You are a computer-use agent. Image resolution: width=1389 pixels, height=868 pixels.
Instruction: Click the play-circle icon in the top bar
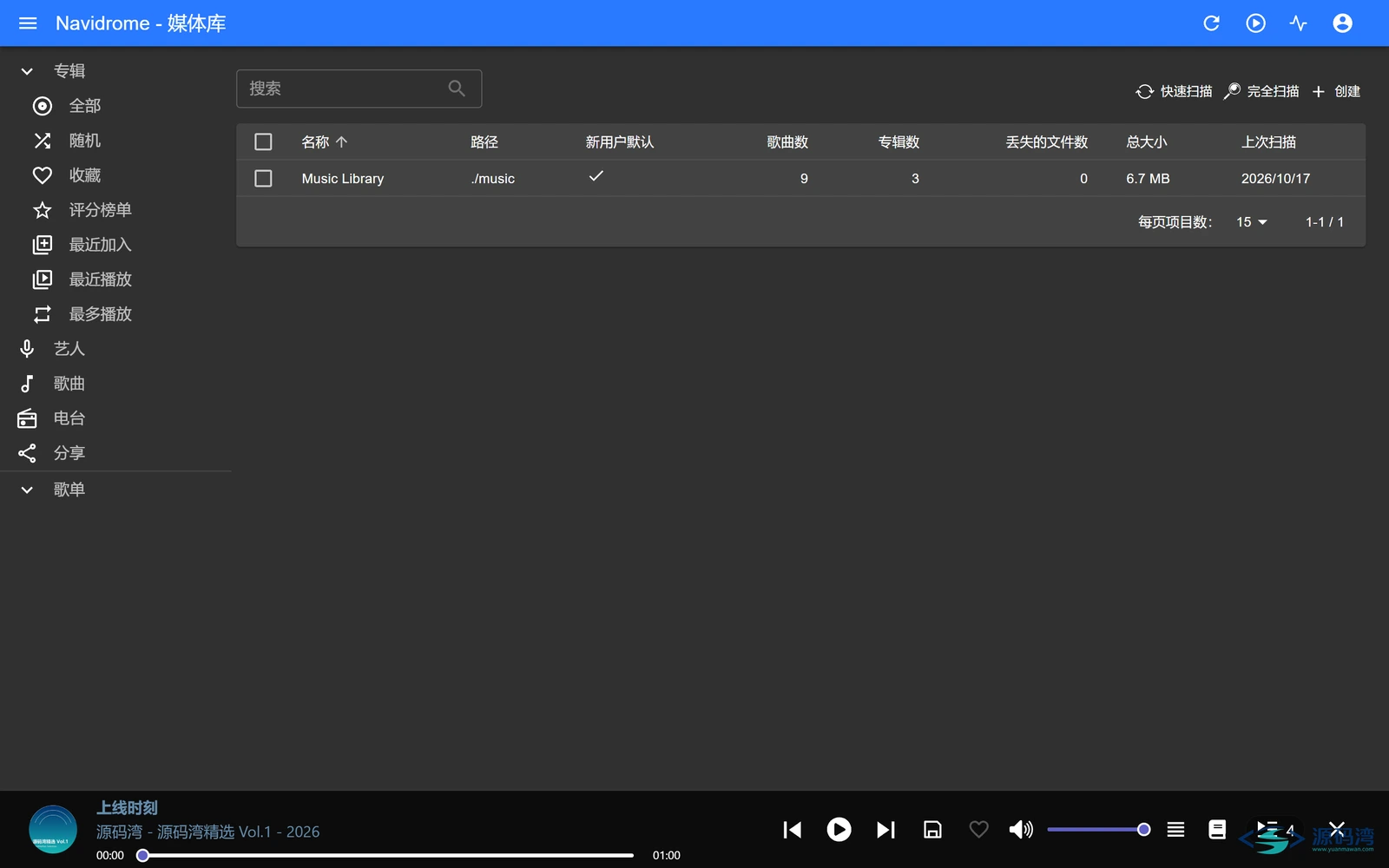click(1255, 23)
